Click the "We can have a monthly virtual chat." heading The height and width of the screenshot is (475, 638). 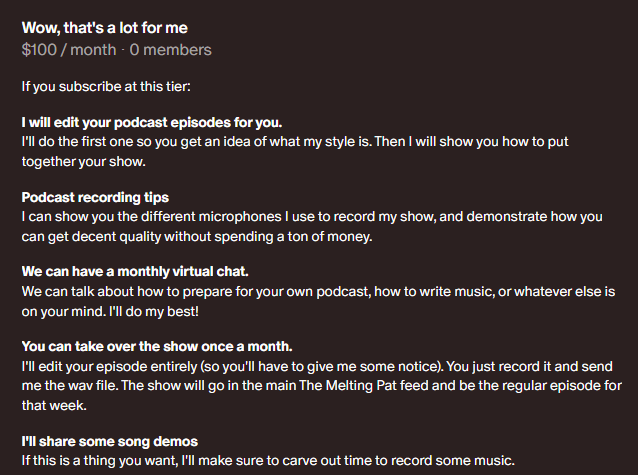(135, 271)
